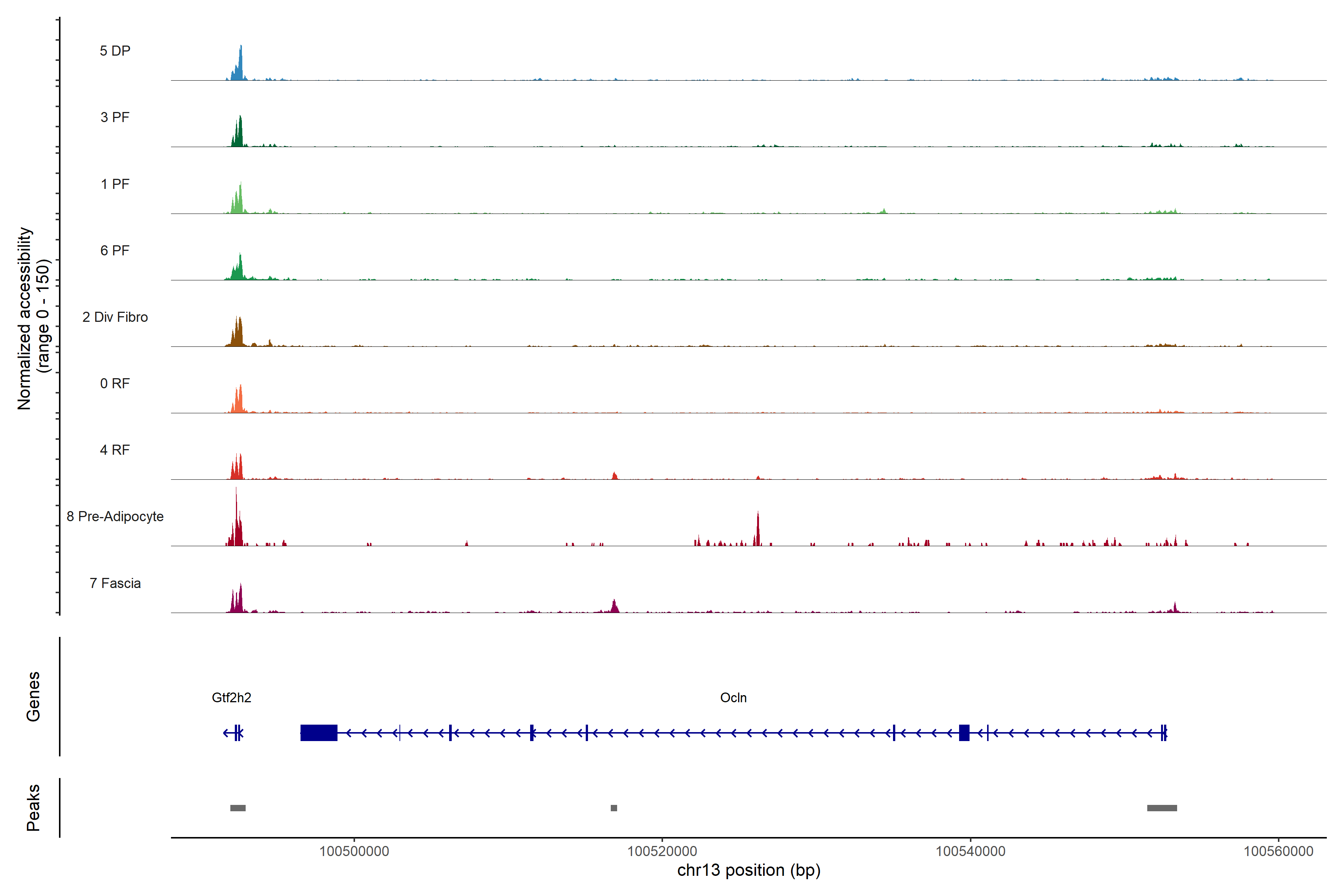The width and height of the screenshot is (1344, 896).
Task: Click the Ocln gene name
Action: coord(733,698)
